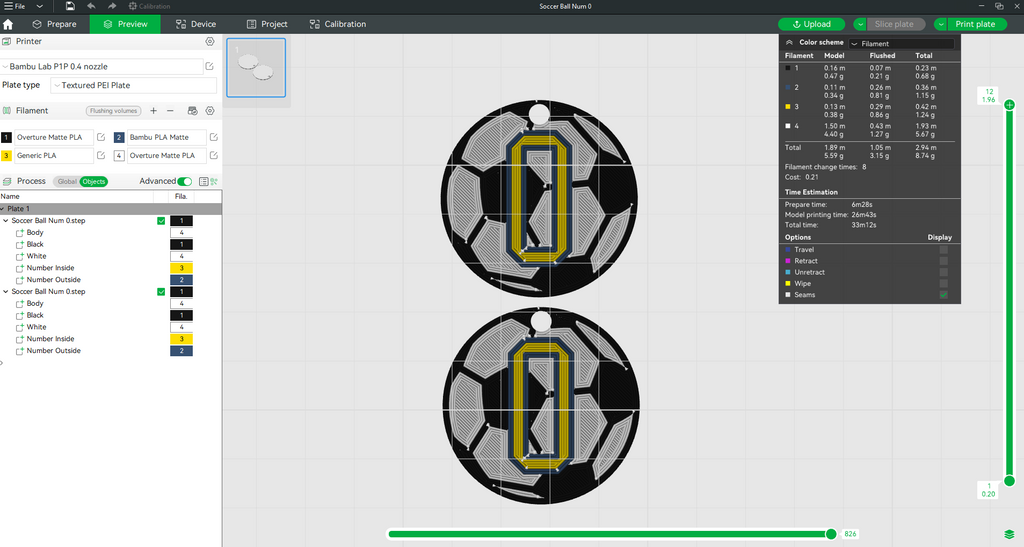Uncheck the Seams display checkbox
This screenshot has height=547, width=1024.
[944, 295]
